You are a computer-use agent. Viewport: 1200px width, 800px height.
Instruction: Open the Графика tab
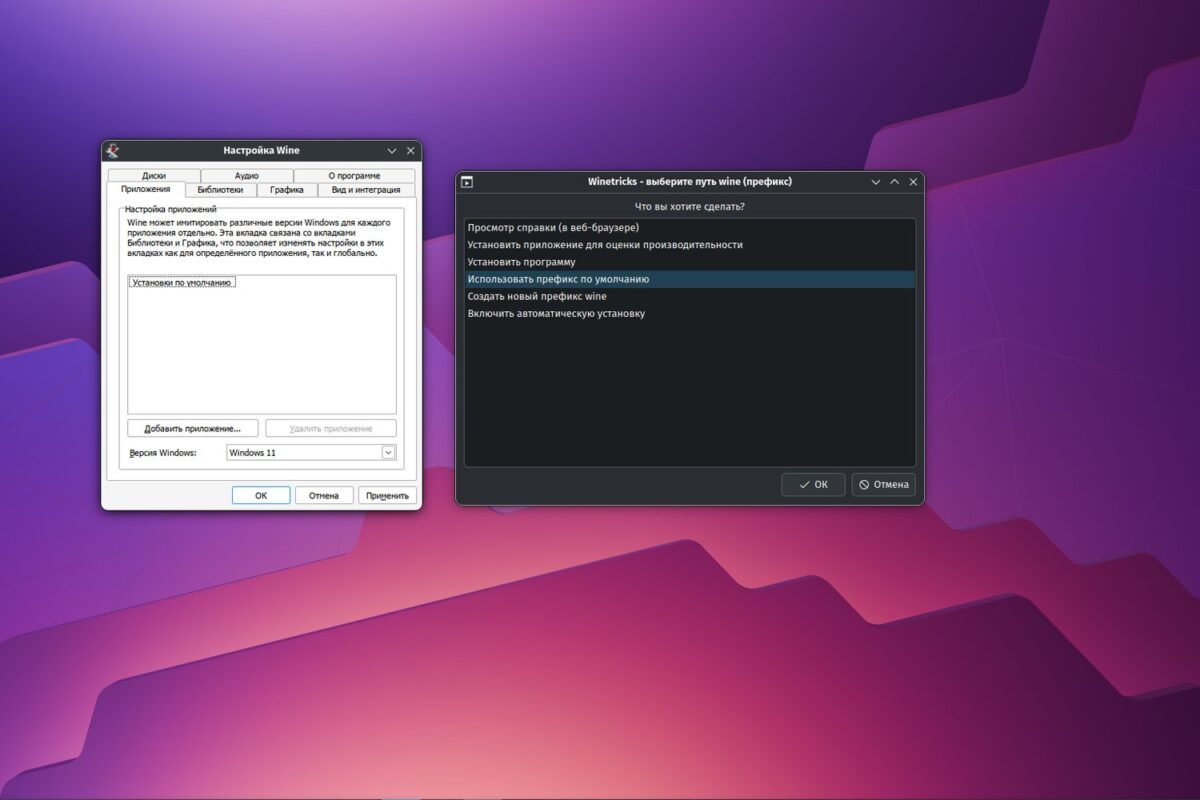click(x=287, y=189)
